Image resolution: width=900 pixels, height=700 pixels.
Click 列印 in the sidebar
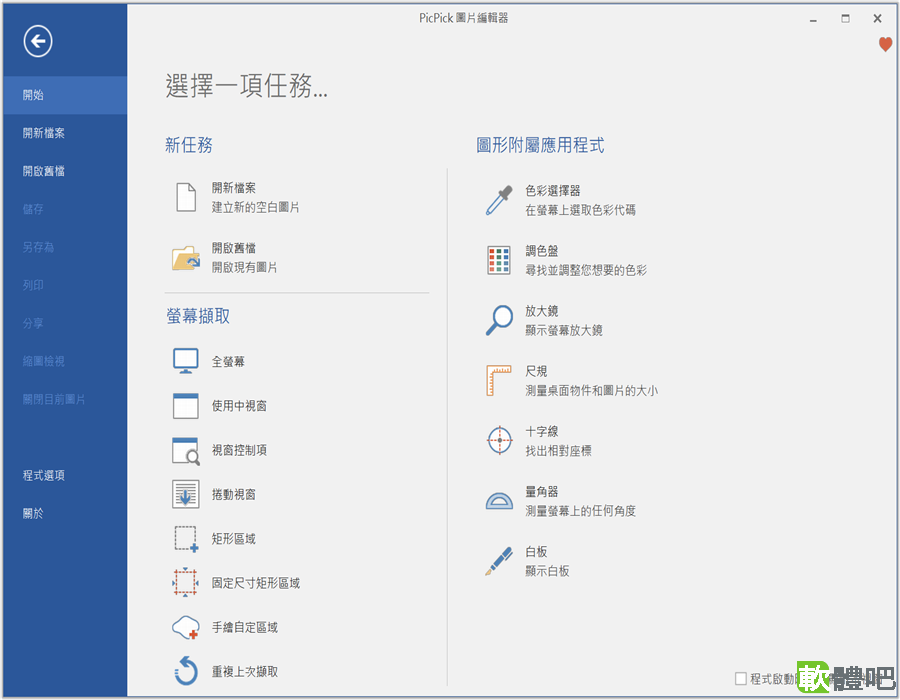pos(65,285)
